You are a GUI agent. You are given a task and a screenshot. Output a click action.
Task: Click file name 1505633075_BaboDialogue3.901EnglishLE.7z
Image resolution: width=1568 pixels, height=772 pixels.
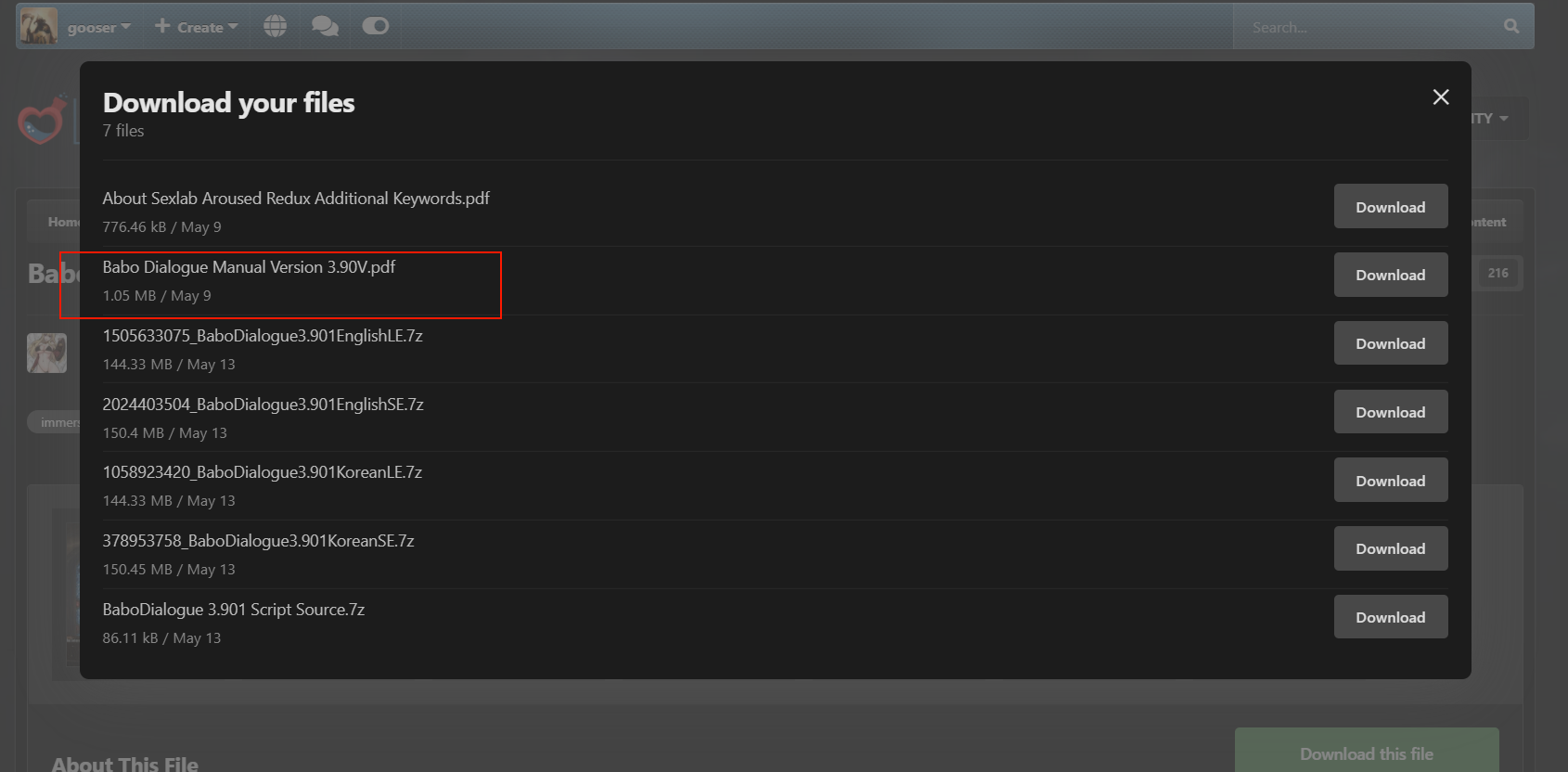click(x=263, y=336)
